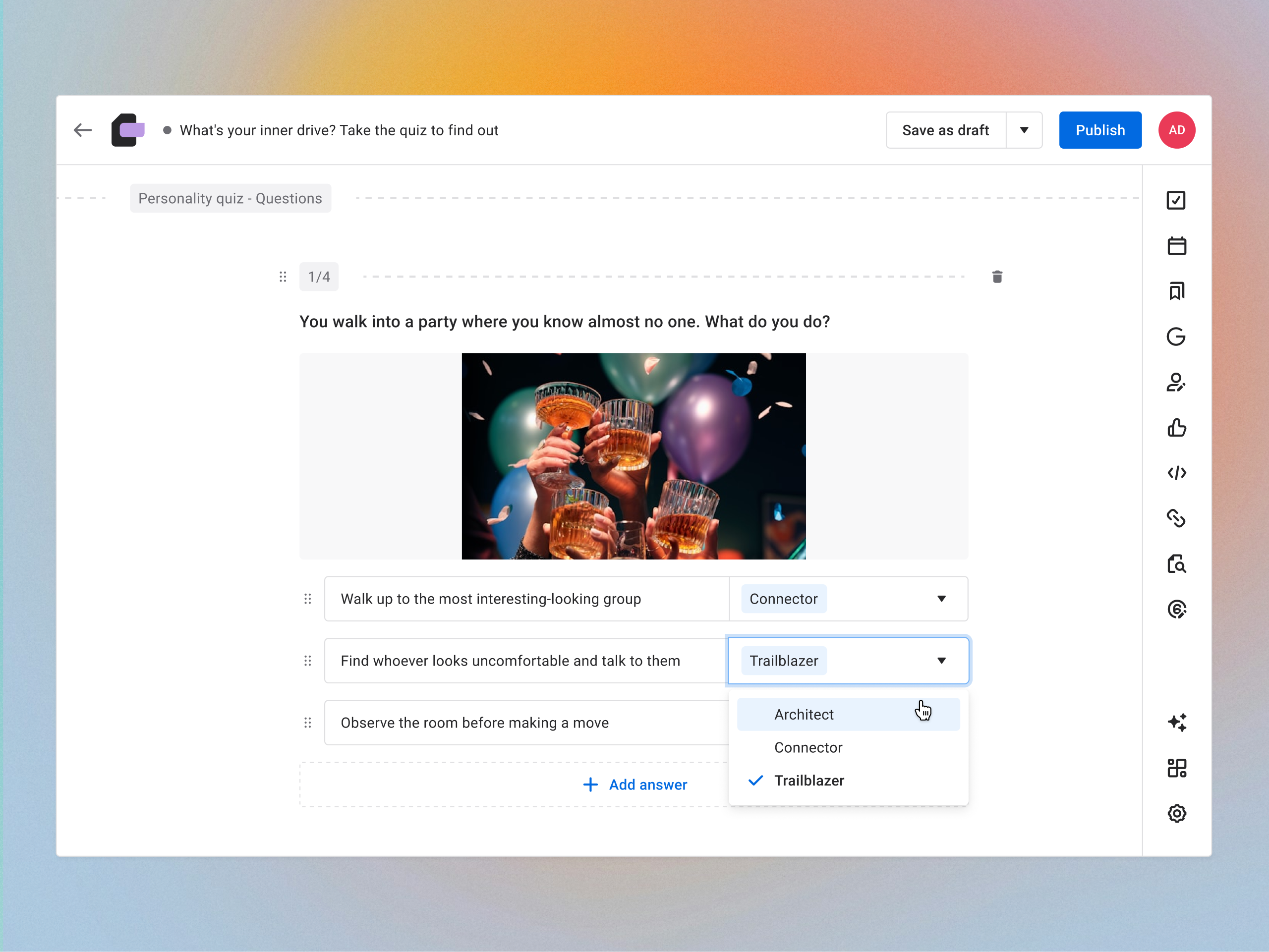Image resolution: width=1269 pixels, height=952 pixels.
Task: Select Architect from the dropdown list
Action: pos(804,715)
